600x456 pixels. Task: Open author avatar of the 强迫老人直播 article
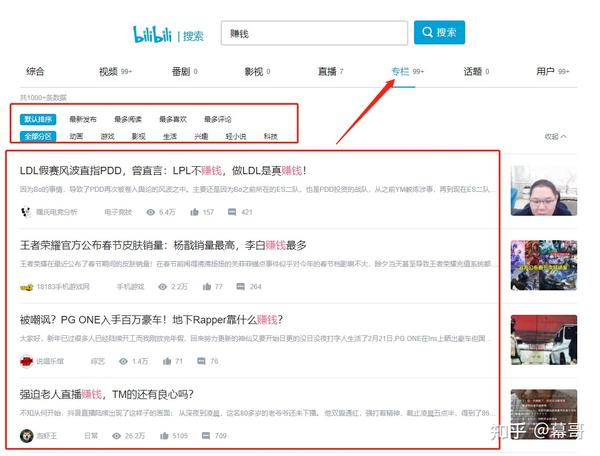pyautogui.click(x=26, y=436)
